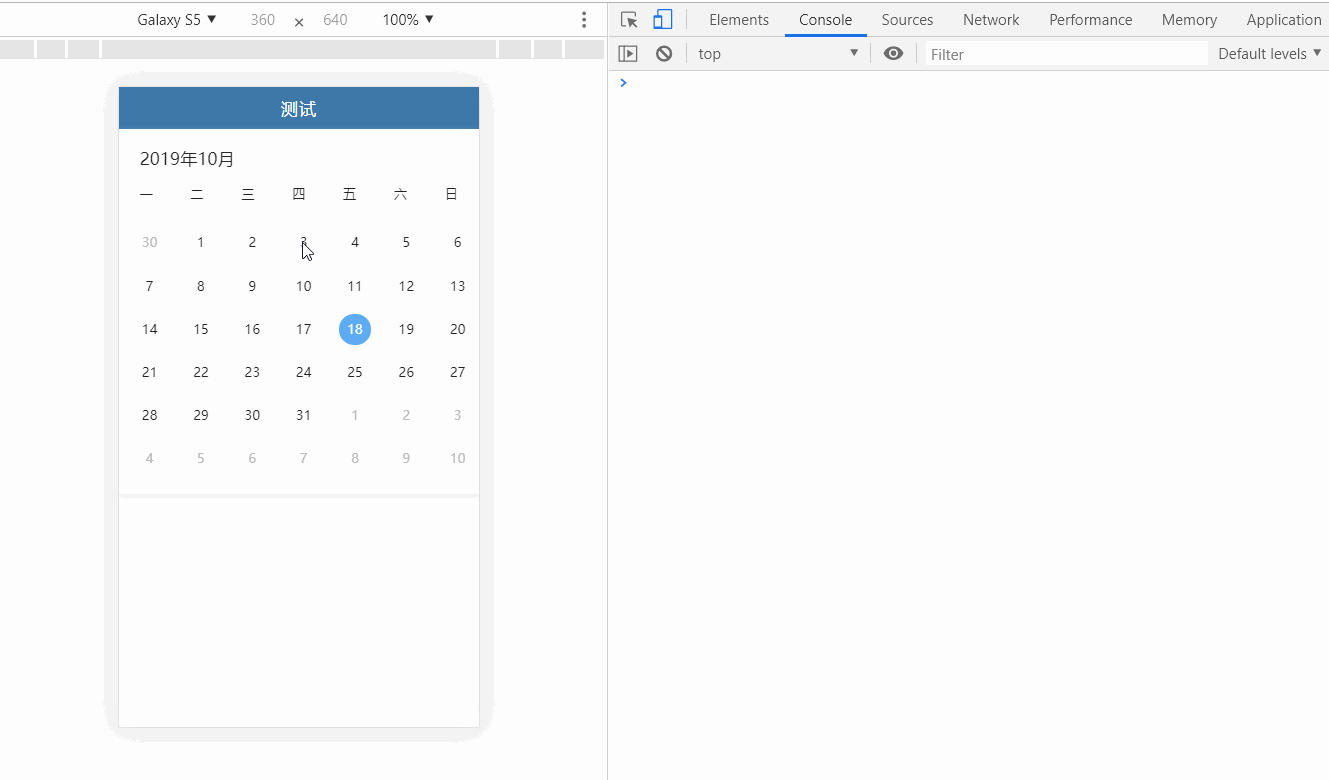
Task: Select date 20 in the calendar
Action: pyautogui.click(x=457, y=329)
